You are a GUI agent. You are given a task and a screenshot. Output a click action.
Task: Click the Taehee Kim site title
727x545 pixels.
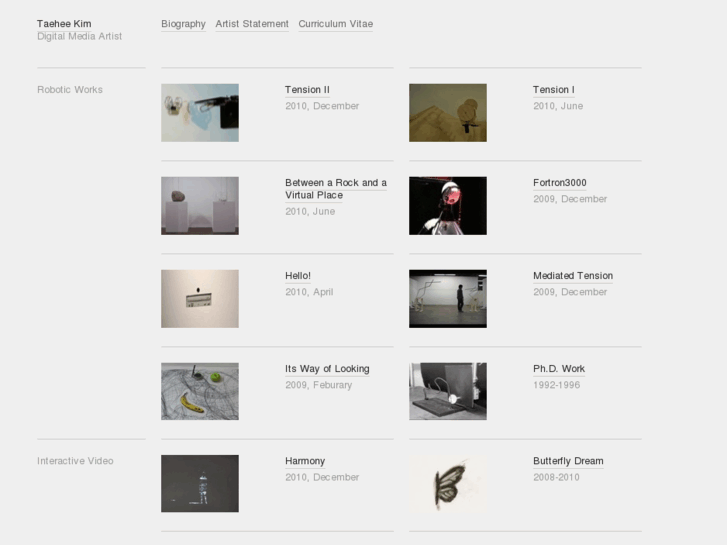(64, 24)
